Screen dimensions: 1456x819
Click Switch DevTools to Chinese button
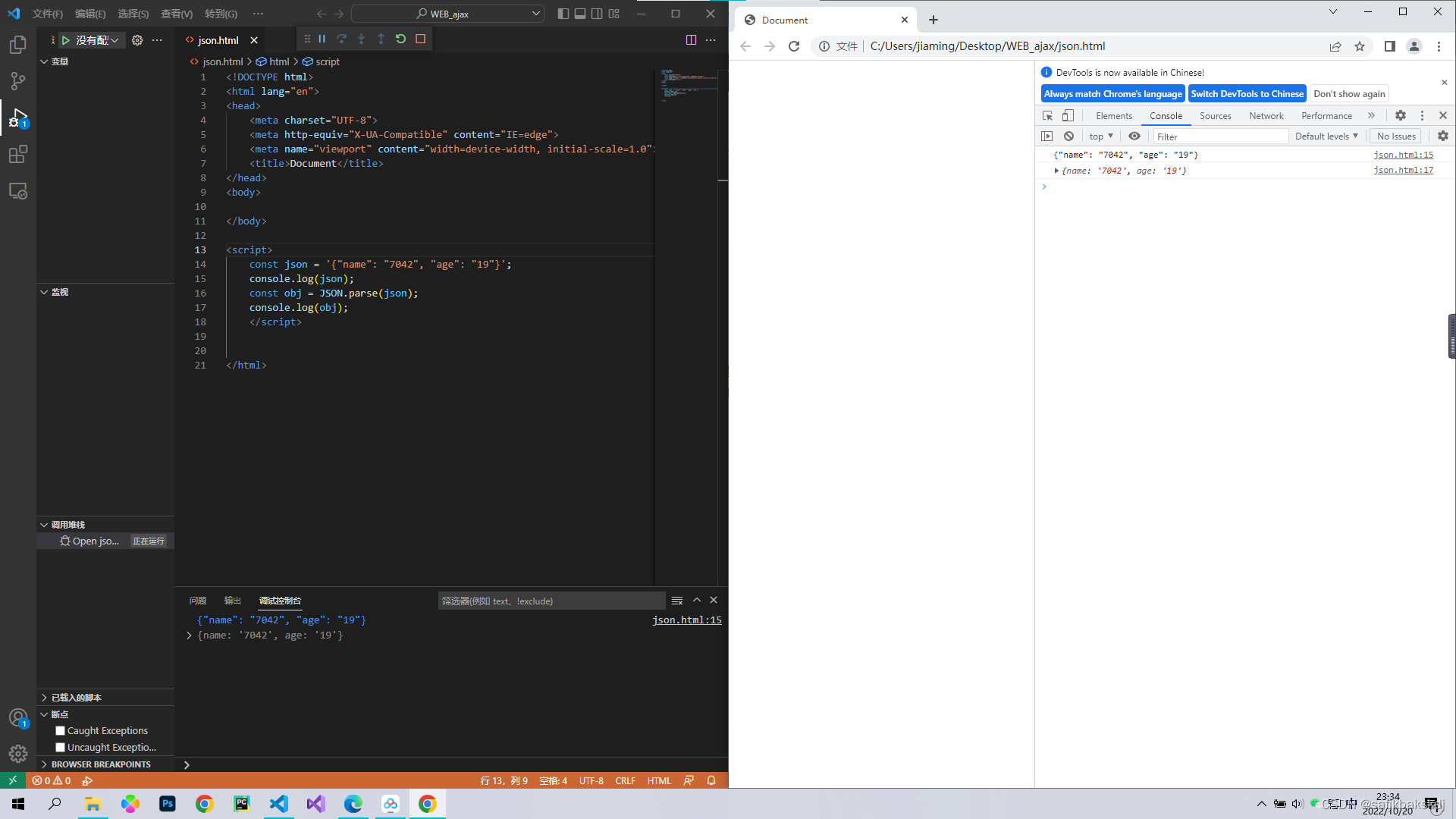[1247, 94]
